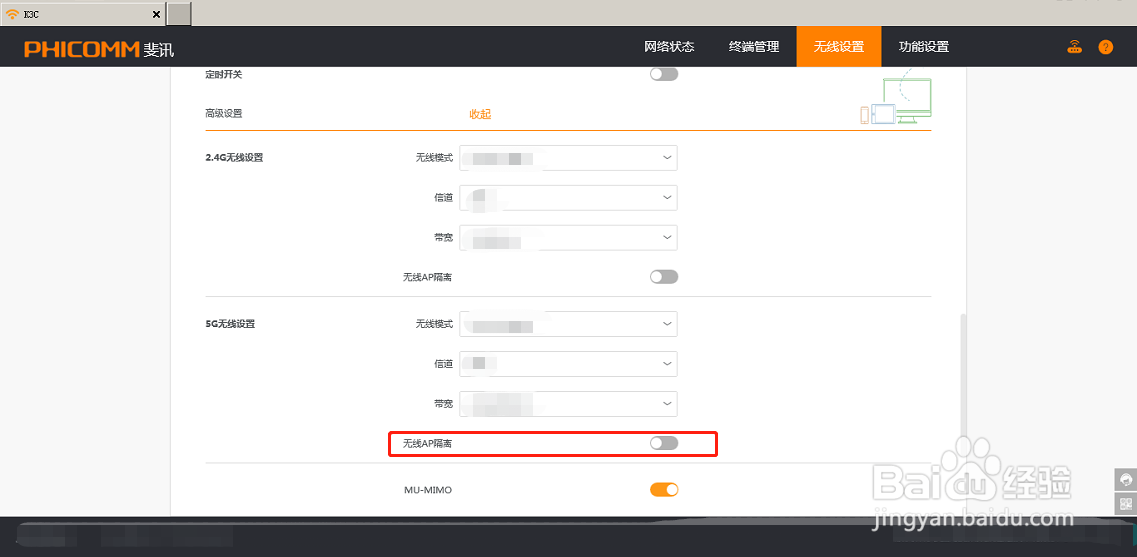Switch to 网络状态 tab
The height and width of the screenshot is (557, 1137).
pos(669,47)
